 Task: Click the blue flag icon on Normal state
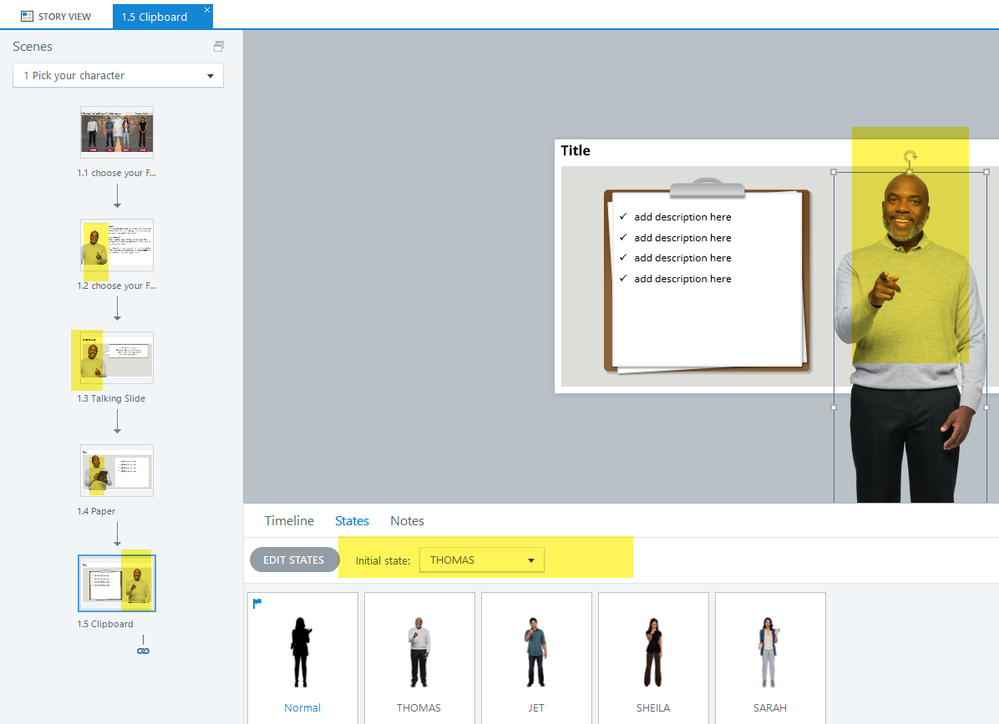(x=257, y=603)
